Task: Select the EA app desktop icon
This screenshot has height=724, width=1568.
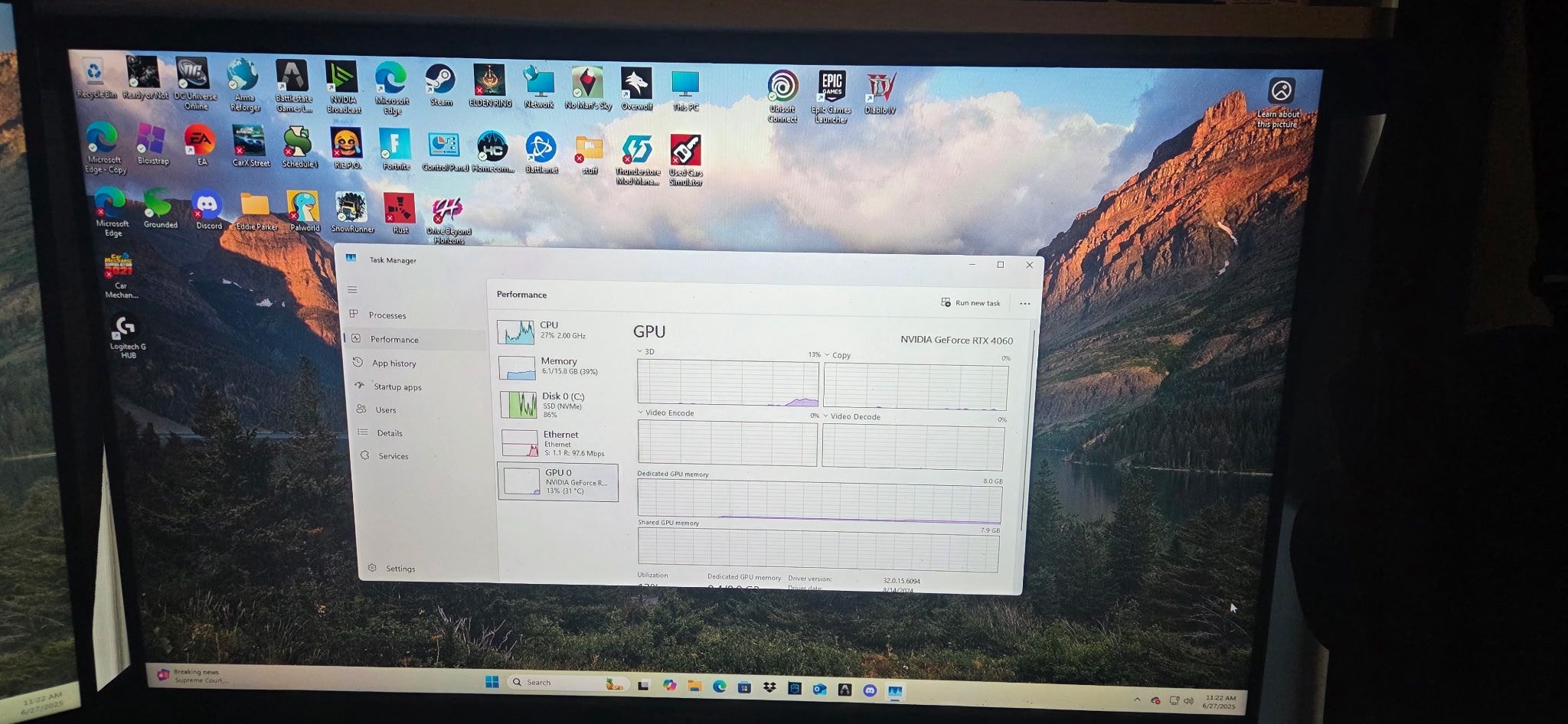Action: (201, 145)
